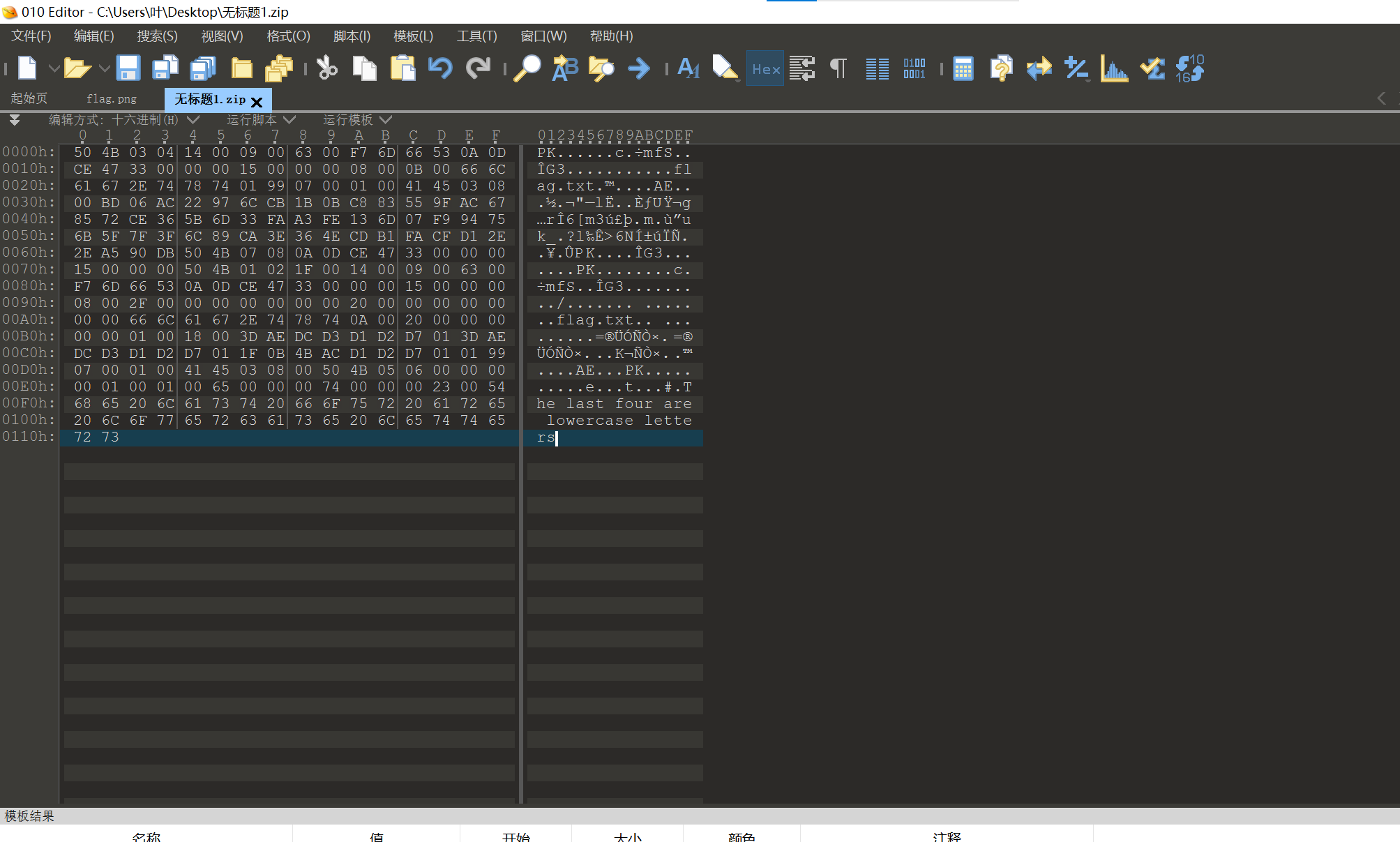Viewport: 1400px width, 842px height.
Task: Expand the 编辑方式 edit mode dropdown
Action: pos(193,120)
